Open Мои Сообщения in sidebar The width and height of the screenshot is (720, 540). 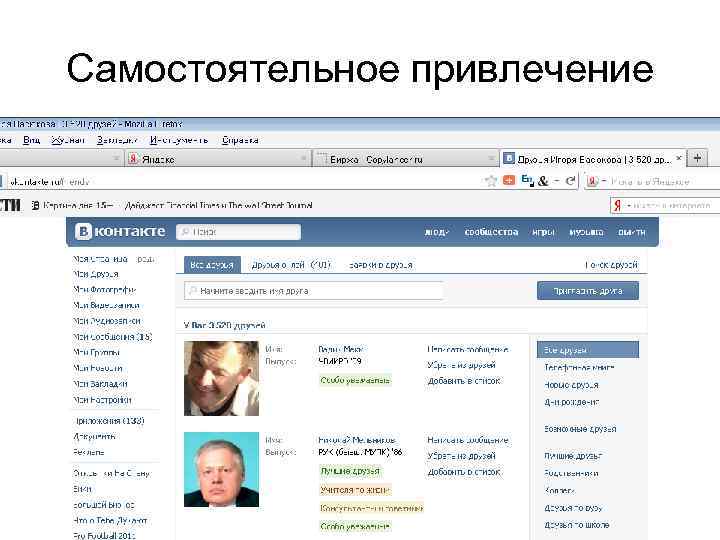click(112, 337)
